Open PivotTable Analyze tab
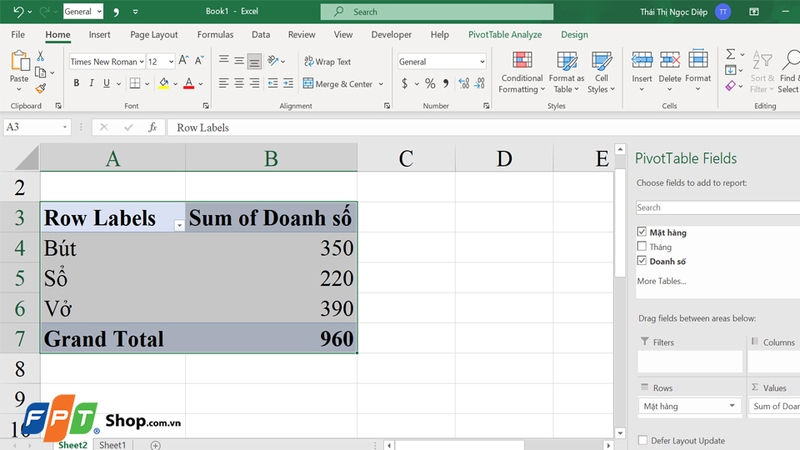 (505, 35)
